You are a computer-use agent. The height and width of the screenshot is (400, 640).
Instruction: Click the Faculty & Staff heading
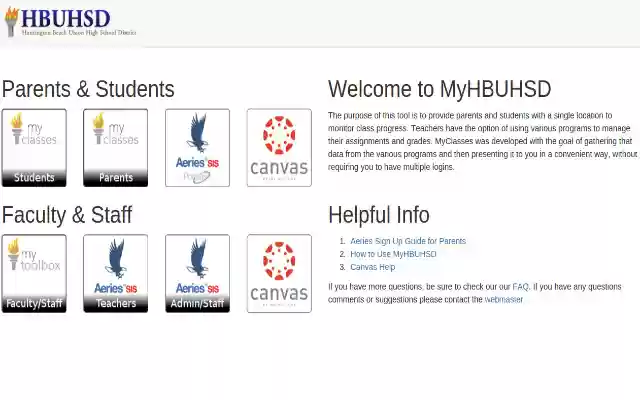pos(67,215)
